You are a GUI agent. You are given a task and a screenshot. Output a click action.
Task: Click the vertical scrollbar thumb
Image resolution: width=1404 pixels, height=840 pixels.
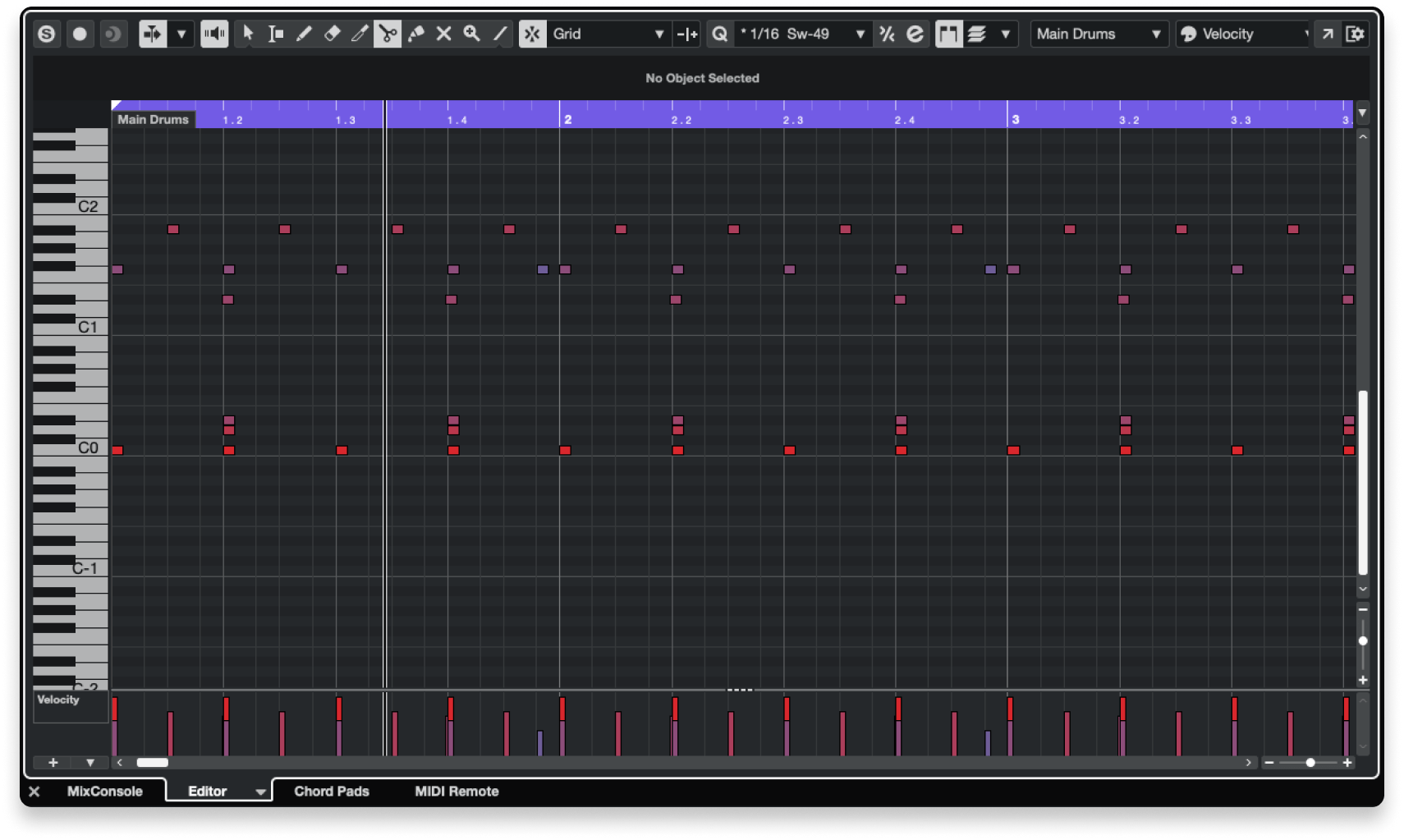pos(1362,483)
